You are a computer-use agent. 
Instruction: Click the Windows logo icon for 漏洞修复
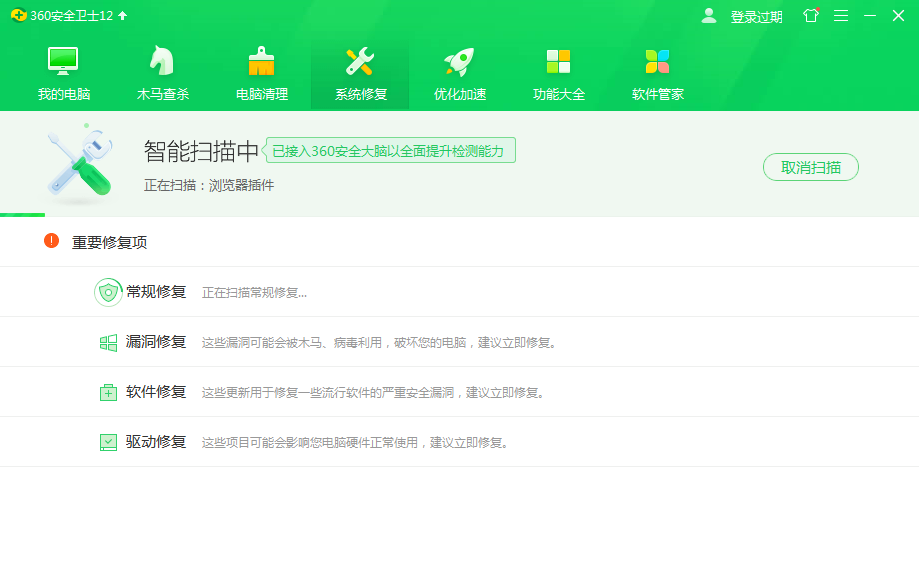(108, 343)
